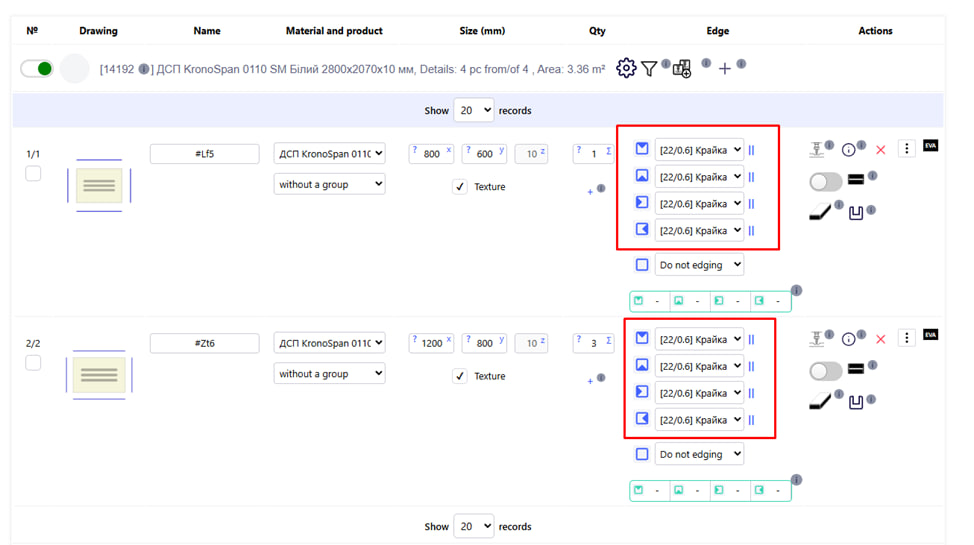
Task: Open material dropdown ДСП KronoSpan for #Zt6
Action: (329, 343)
